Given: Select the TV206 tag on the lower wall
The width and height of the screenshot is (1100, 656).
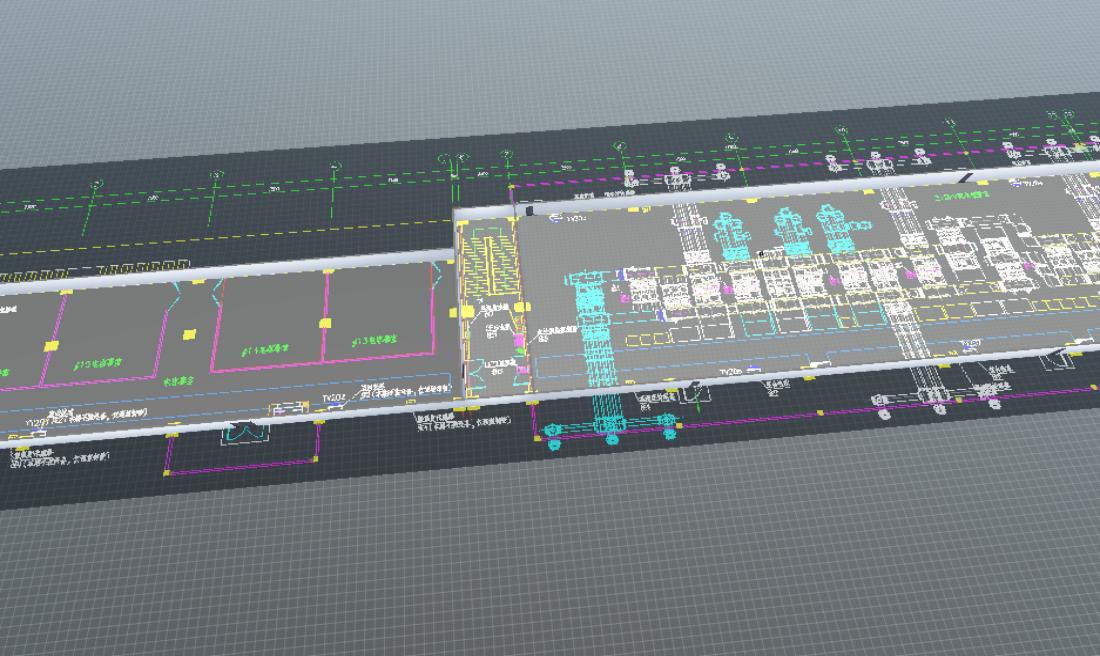Looking at the screenshot, I should coord(729,371).
